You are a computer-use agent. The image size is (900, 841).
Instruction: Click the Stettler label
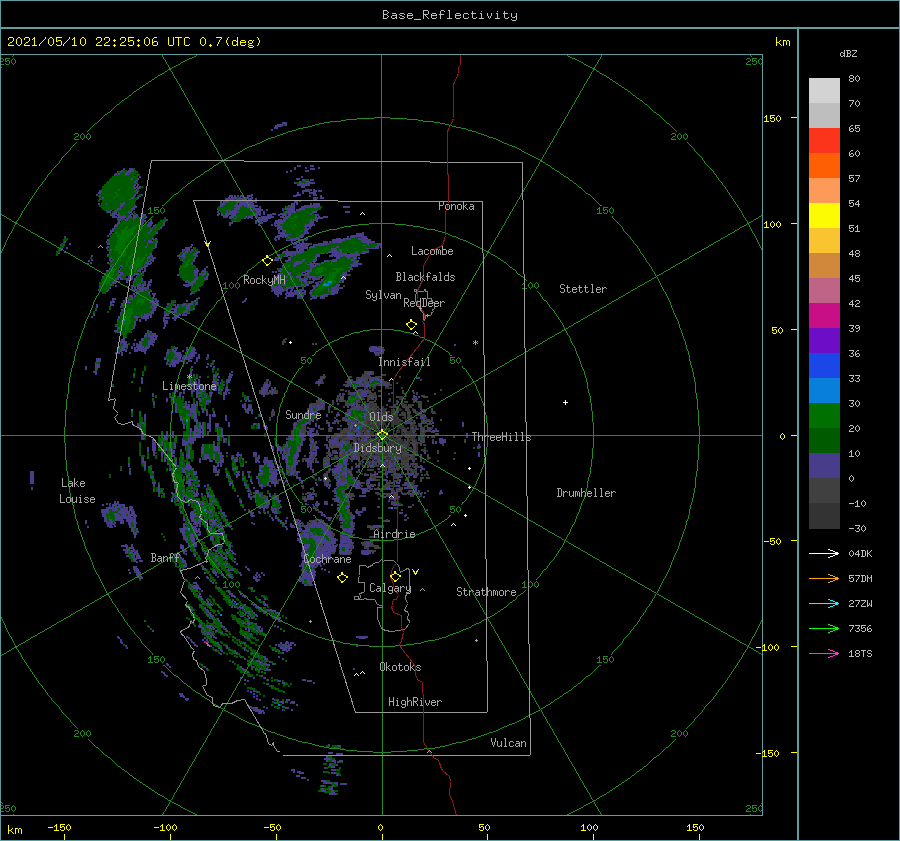click(583, 289)
